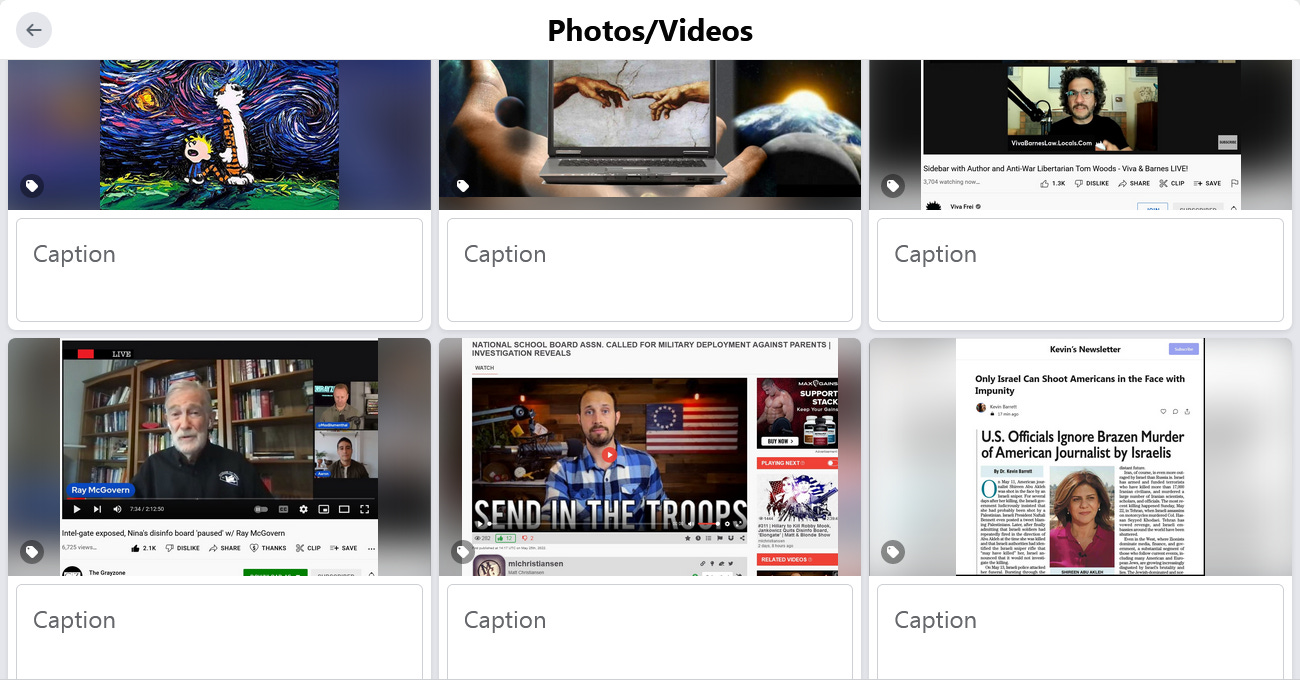Go back using the arrow button
The width and height of the screenshot is (1300, 688).
(x=34, y=30)
